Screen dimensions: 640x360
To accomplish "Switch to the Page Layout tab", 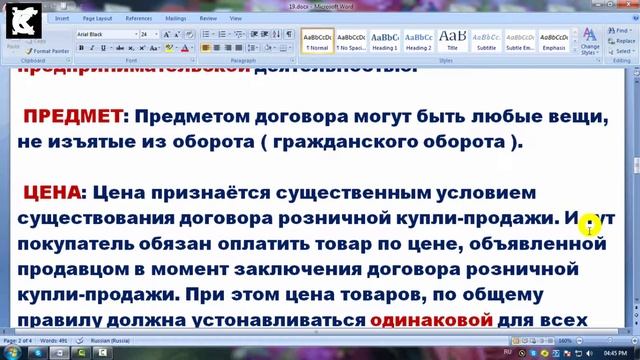I will (x=97, y=18).
